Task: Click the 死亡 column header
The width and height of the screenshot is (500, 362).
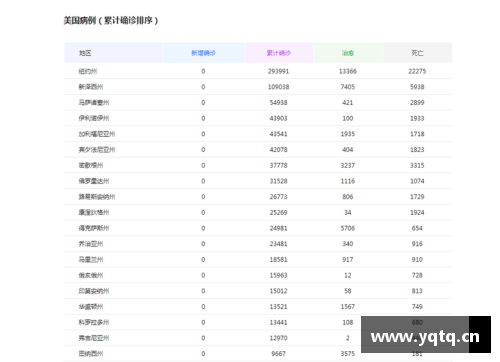Action: coord(417,53)
